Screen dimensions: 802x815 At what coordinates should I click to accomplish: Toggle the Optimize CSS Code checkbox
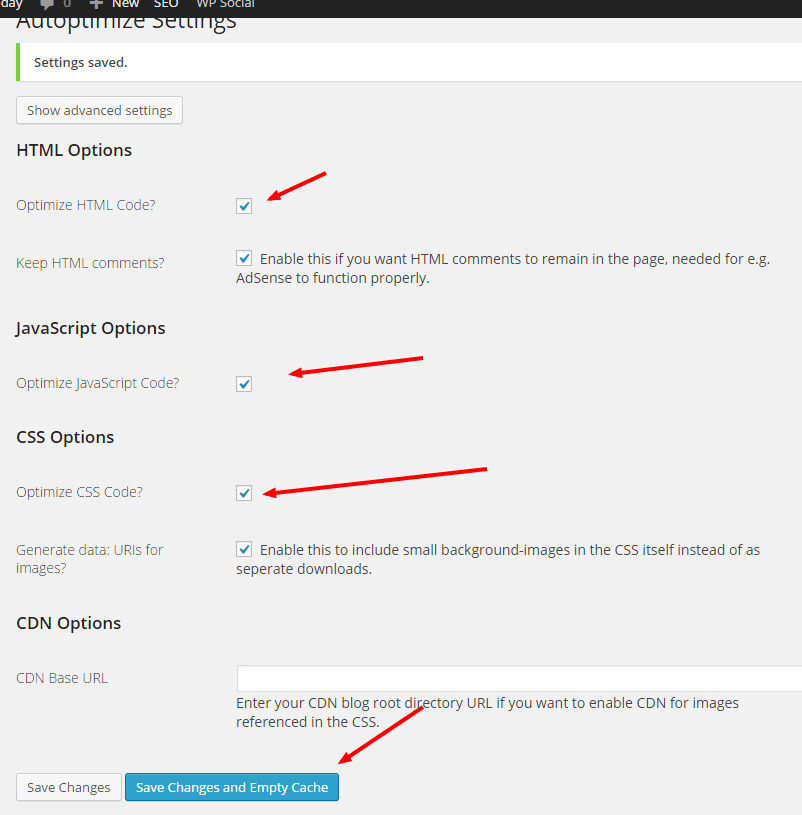(x=244, y=493)
